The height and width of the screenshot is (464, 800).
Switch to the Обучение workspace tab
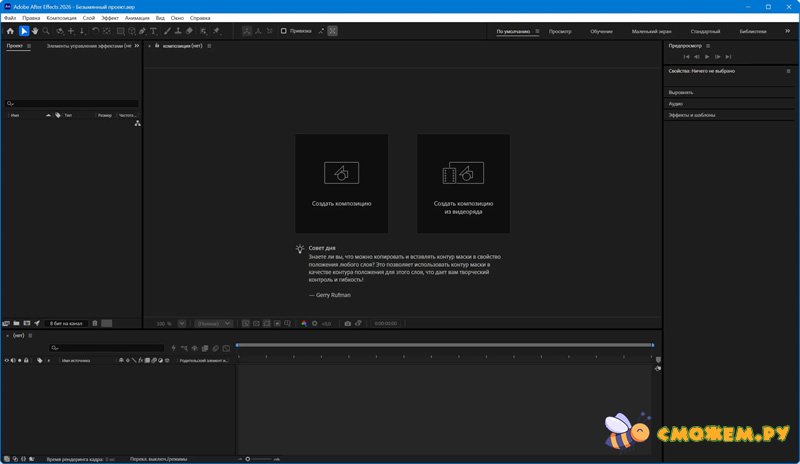pos(601,31)
